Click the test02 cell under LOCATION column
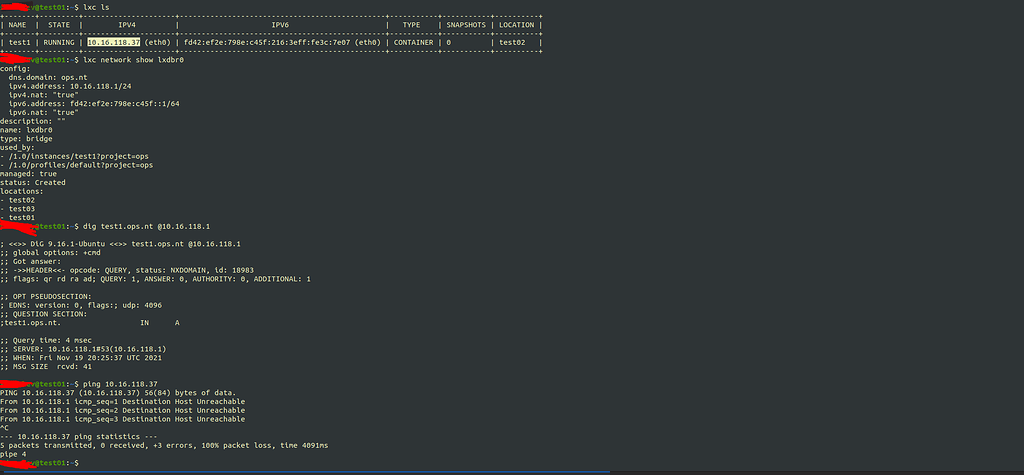 point(512,42)
